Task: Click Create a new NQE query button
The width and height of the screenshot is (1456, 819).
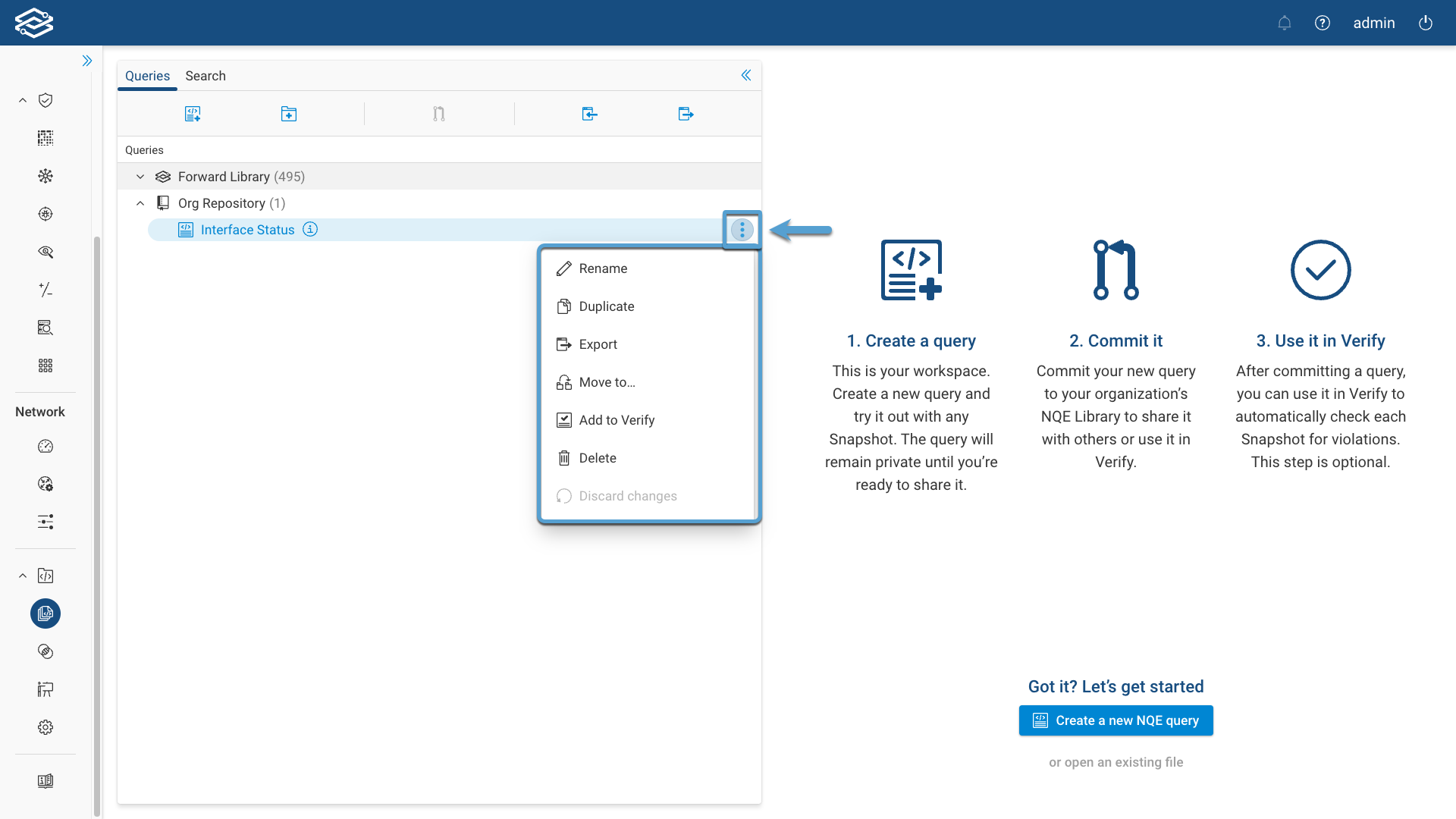Action: click(1116, 720)
